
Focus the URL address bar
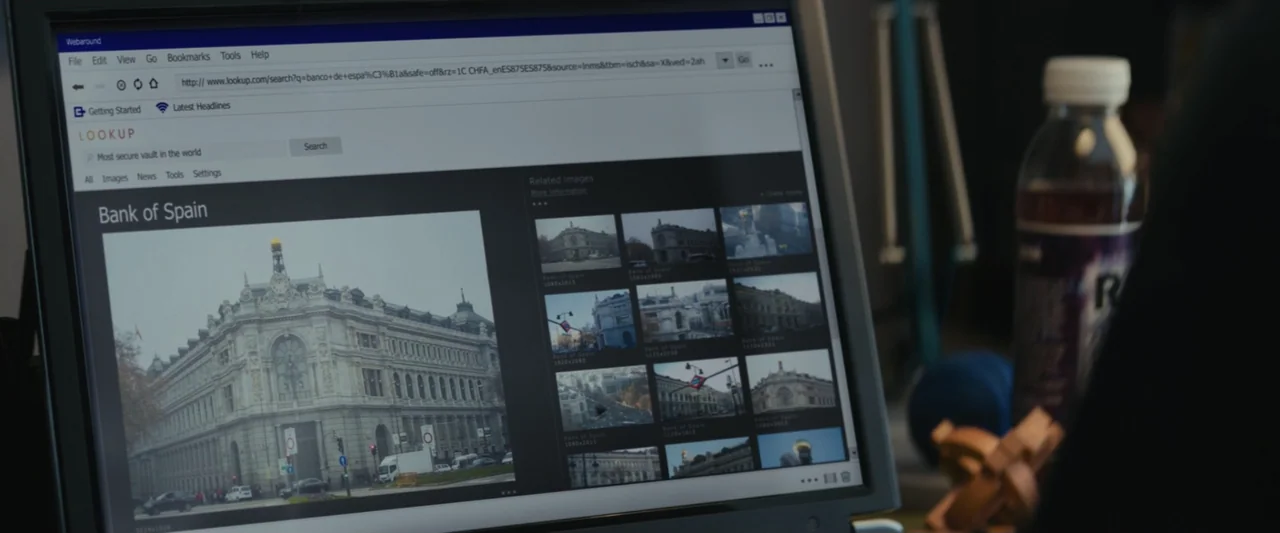pyautogui.click(x=445, y=73)
